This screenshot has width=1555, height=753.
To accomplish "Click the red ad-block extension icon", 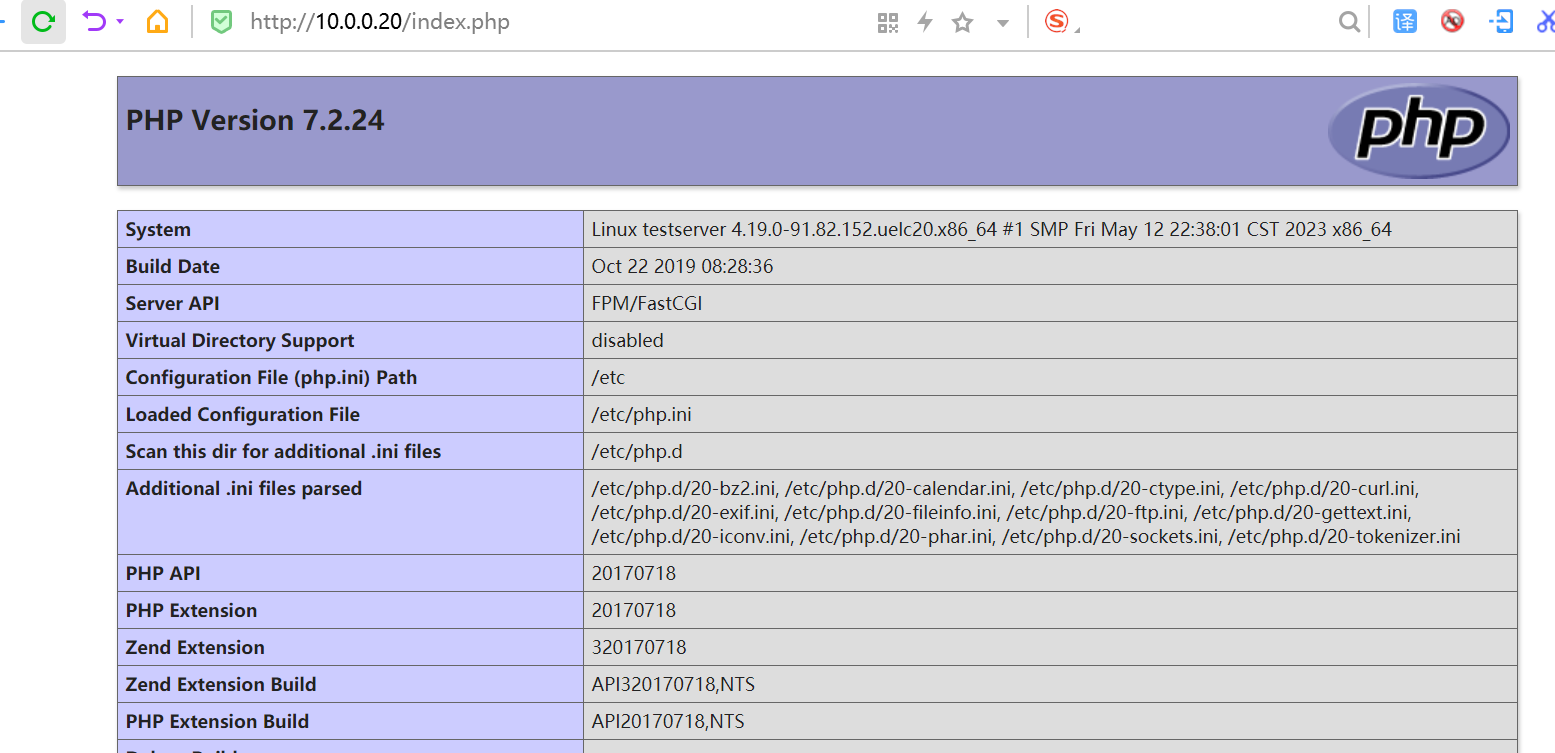I will (x=1452, y=21).
